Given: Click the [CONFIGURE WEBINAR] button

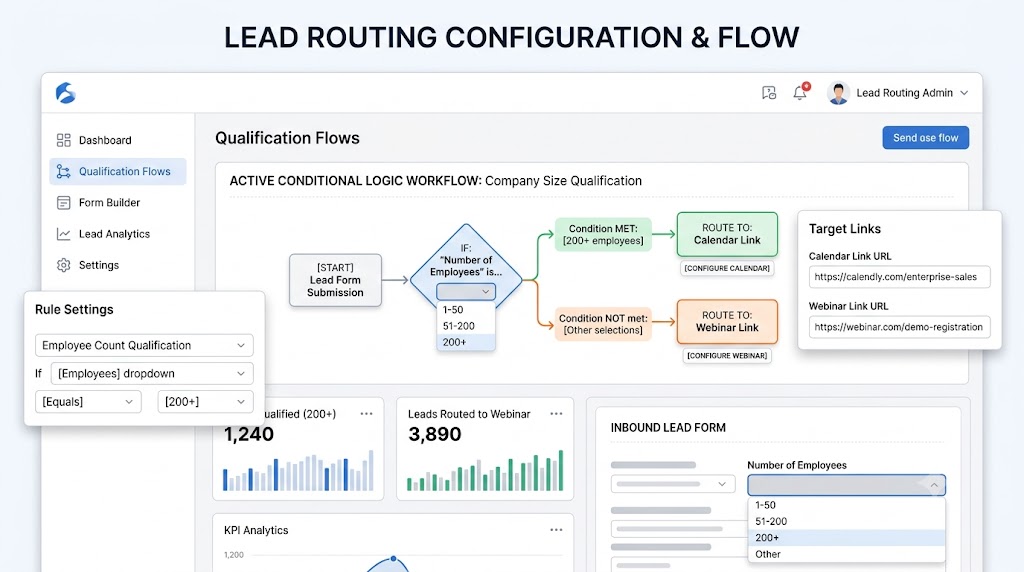Looking at the screenshot, I should [727, 355].
